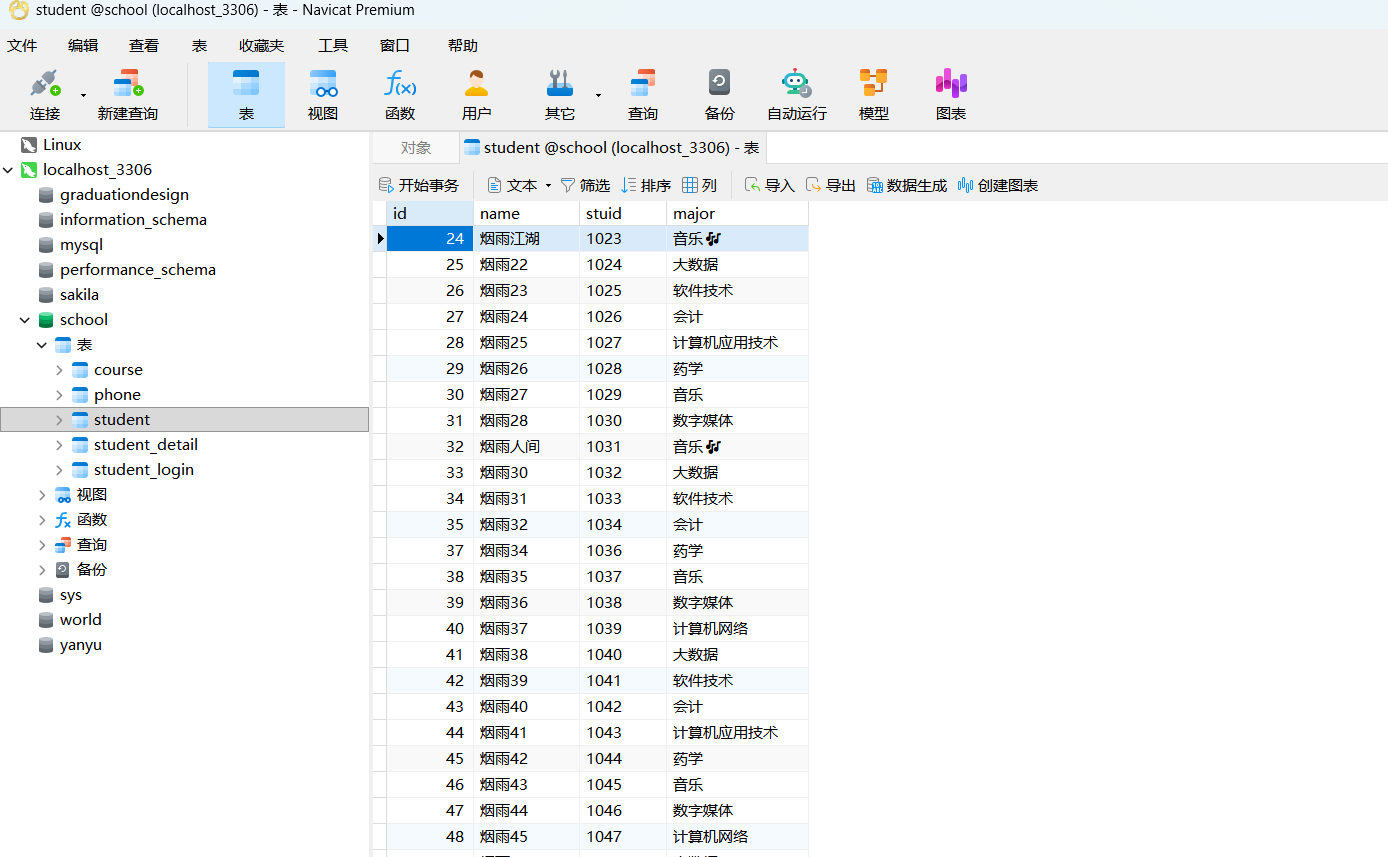Select the stuid cell 1031
Image resolution: width=1388 pixels, height=857 pixels.
pos(623,447)
